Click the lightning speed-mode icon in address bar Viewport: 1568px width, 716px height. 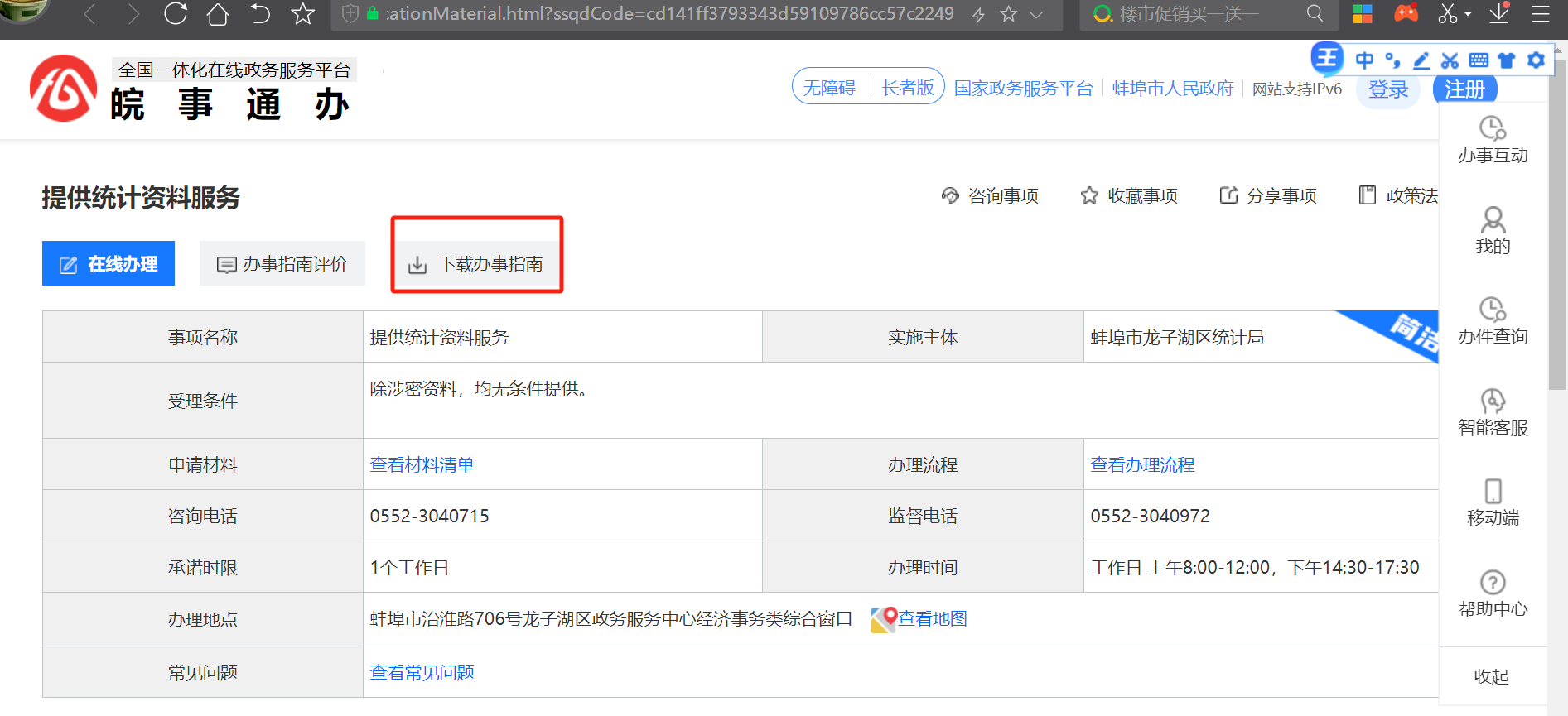tap(978, 15)
